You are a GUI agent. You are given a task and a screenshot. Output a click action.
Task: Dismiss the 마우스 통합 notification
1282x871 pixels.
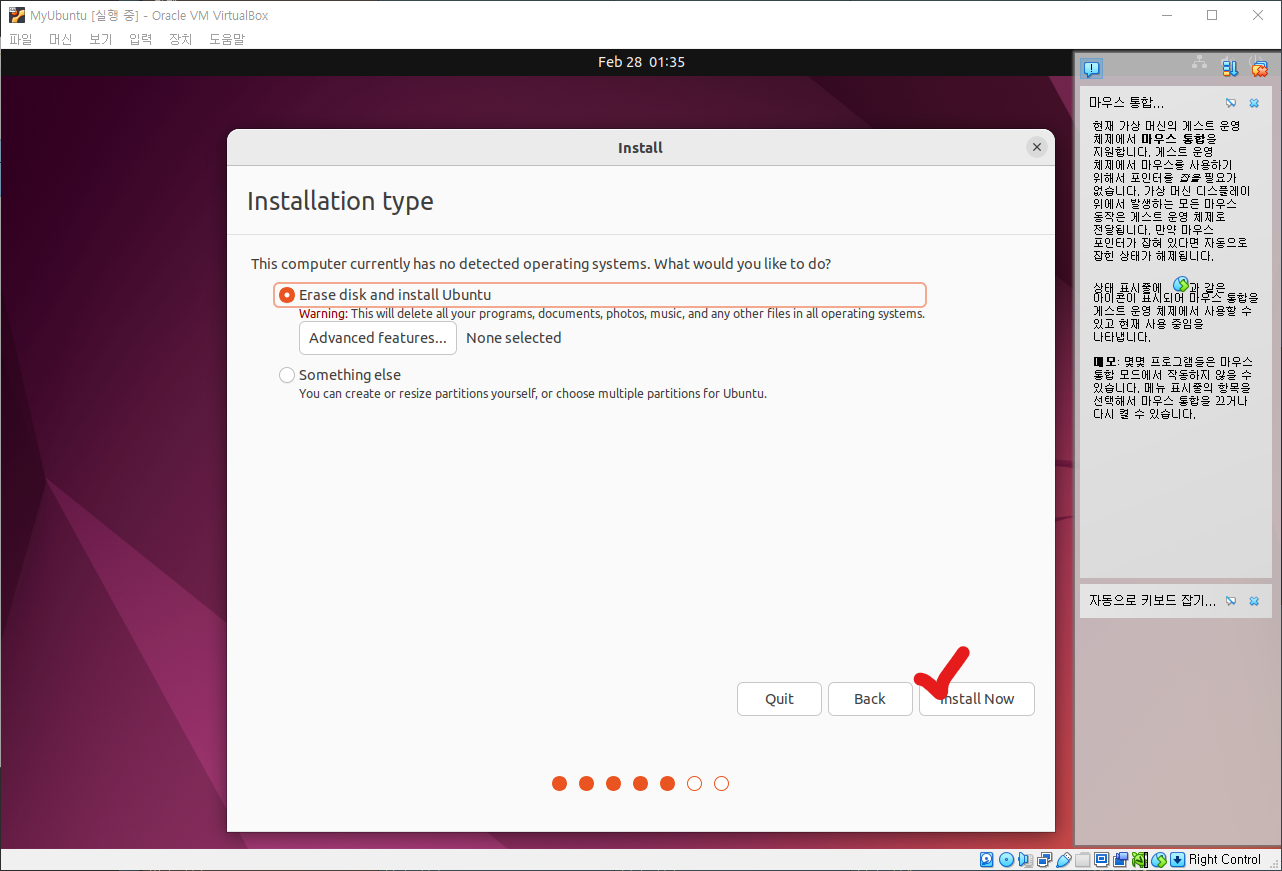(x=1254, y=103)
